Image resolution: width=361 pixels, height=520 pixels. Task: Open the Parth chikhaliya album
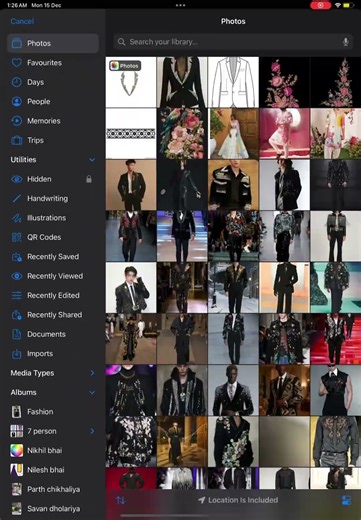(53, 489)
